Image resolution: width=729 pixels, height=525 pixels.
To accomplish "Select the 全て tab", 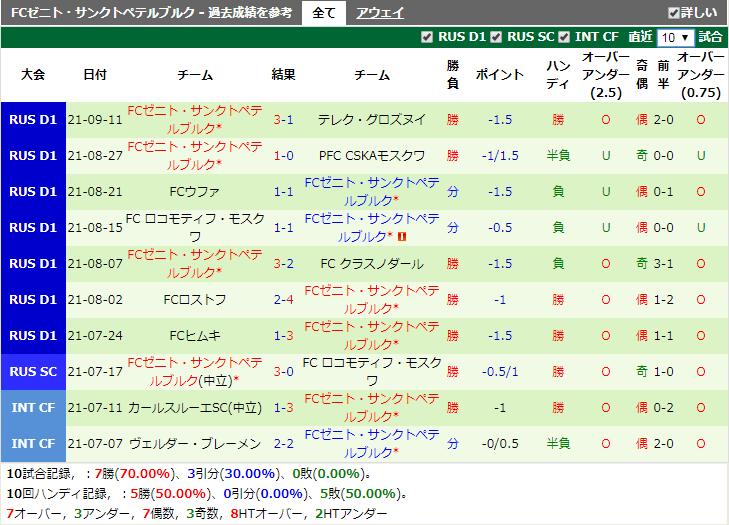I will 324,13.
